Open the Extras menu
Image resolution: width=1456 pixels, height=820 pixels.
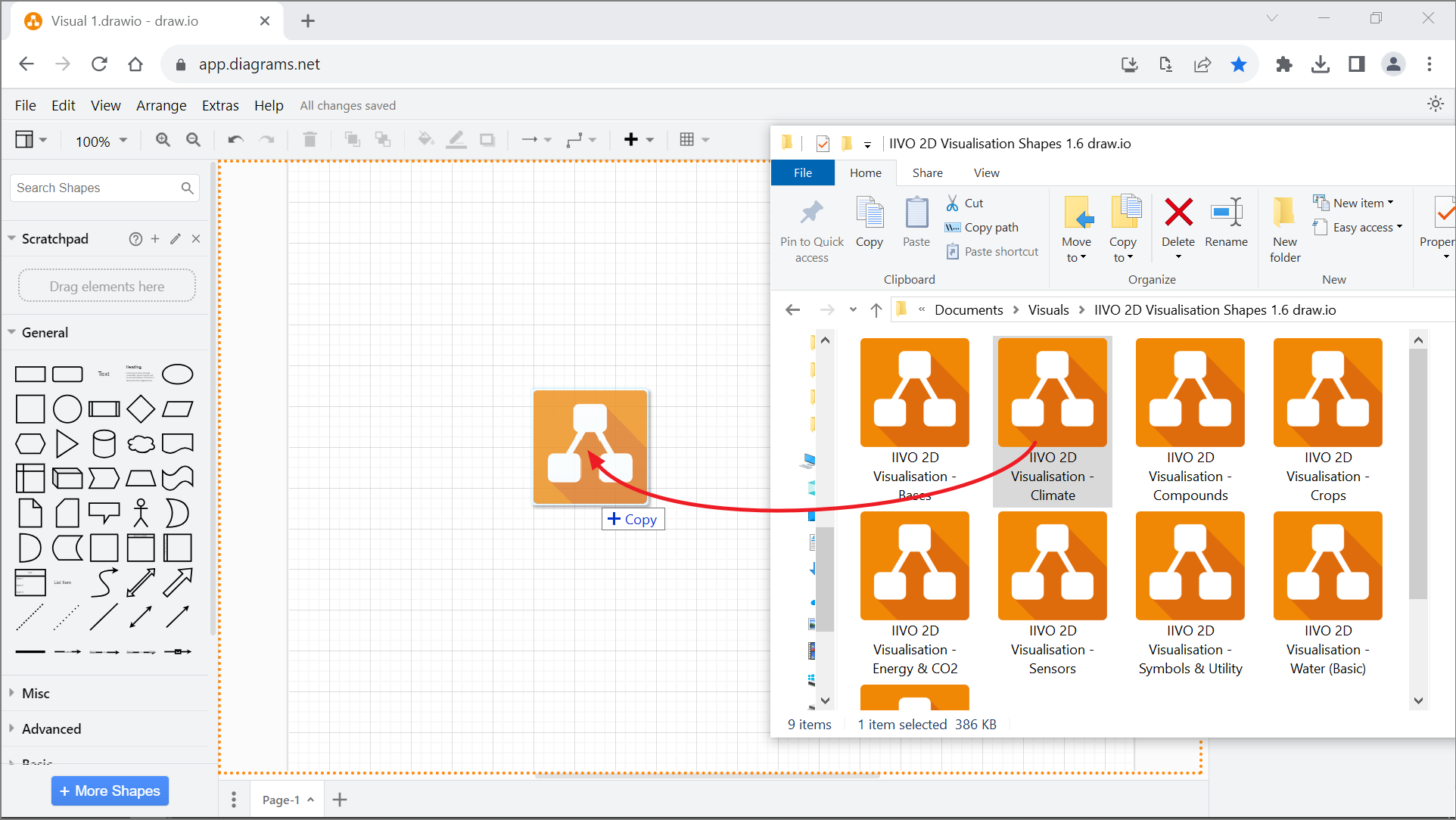[220, 105]
